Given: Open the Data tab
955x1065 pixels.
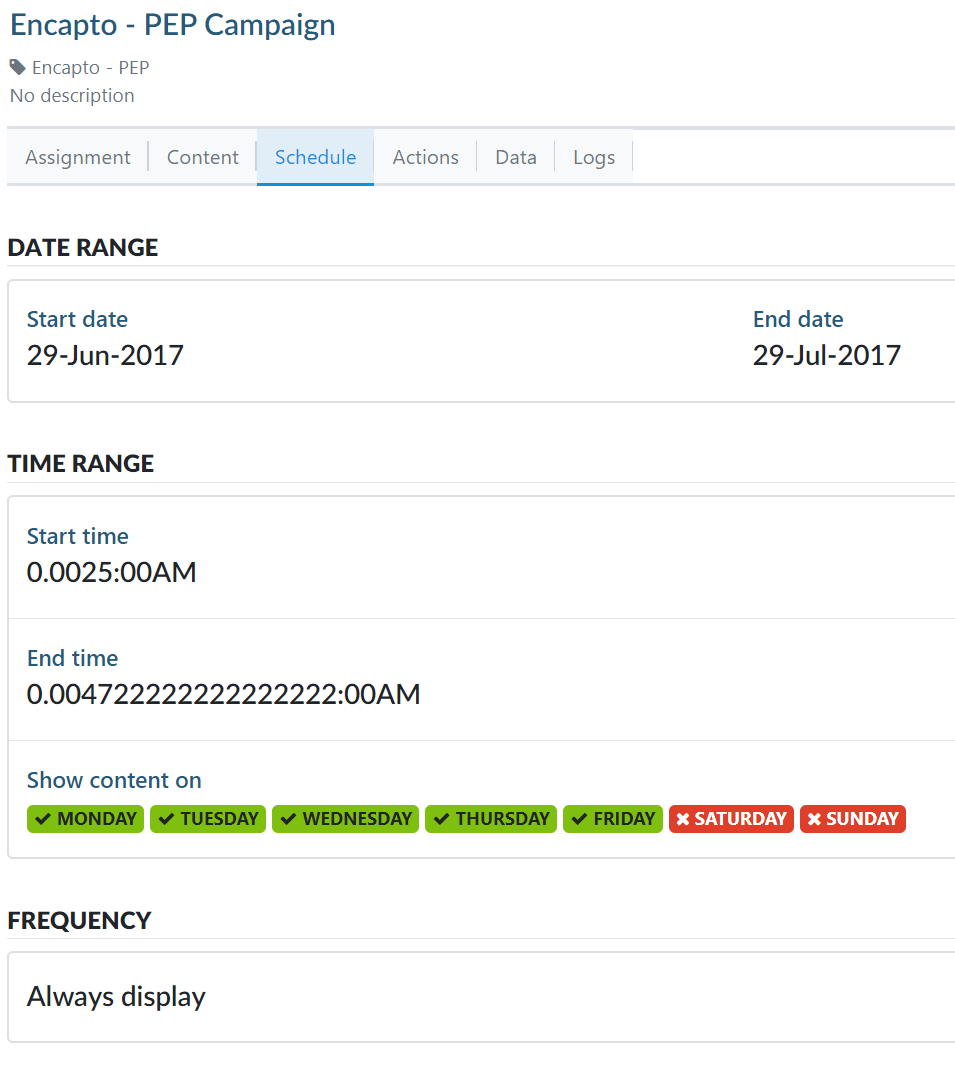Looking at the screenshot, I should (516, 157).
